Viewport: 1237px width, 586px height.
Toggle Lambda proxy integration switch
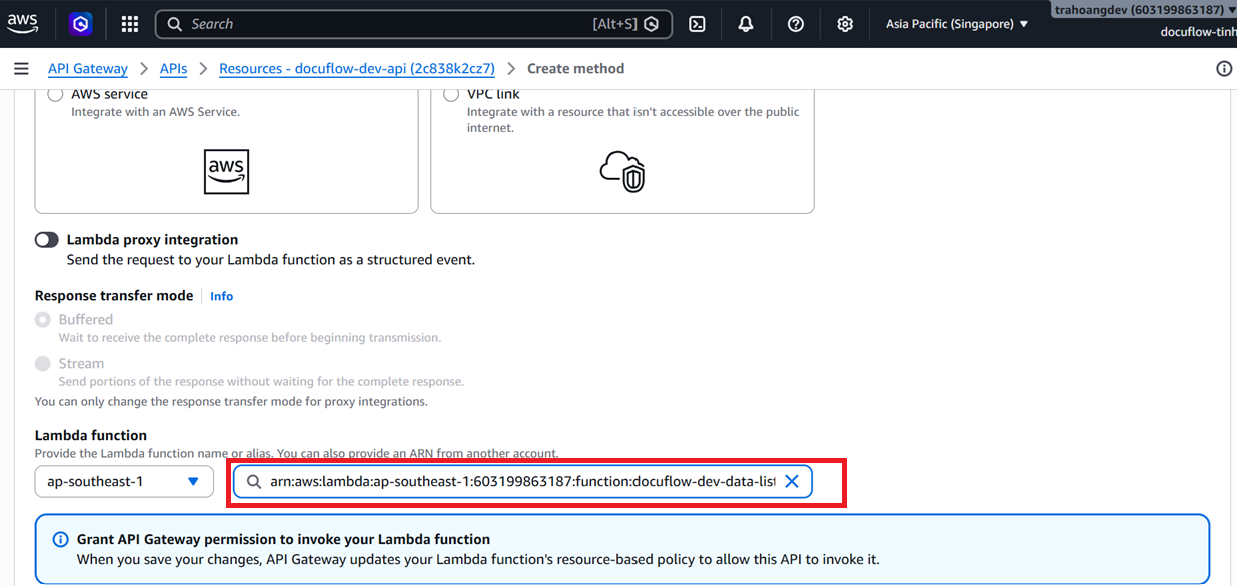[x=47, y=240]
